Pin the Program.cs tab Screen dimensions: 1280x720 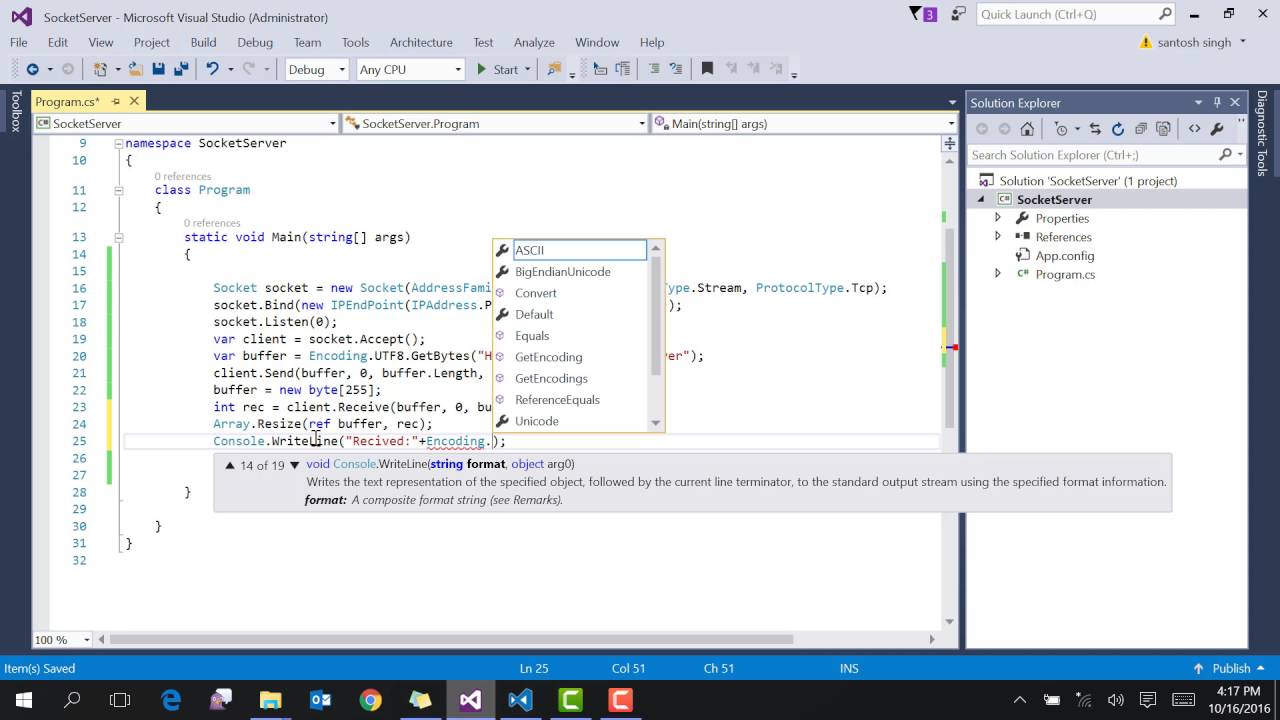[116, 101]
